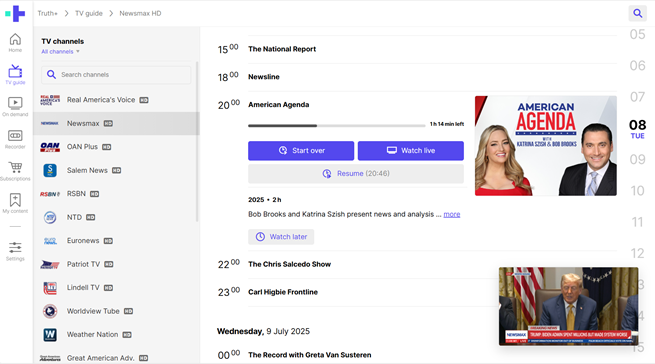Screen dimensions: 655x364
Task: Click the Truth+ logo icon
Action: [x=15, y=13]
